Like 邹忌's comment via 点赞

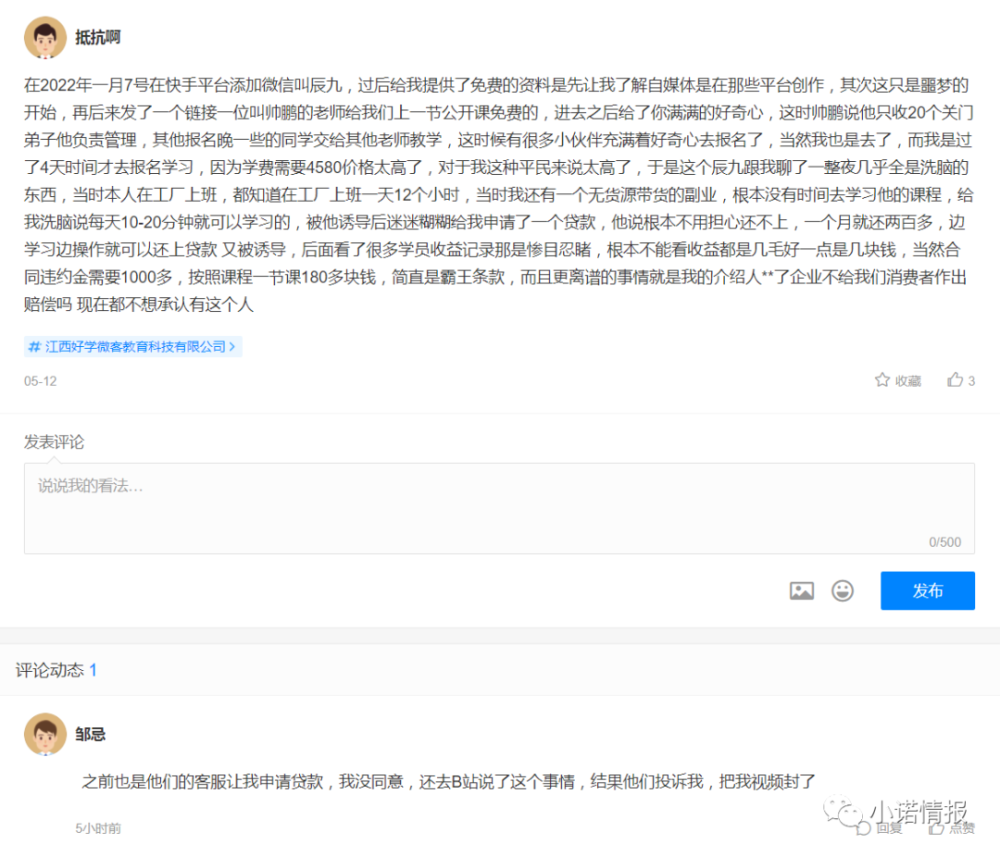(x=953, y=828)
